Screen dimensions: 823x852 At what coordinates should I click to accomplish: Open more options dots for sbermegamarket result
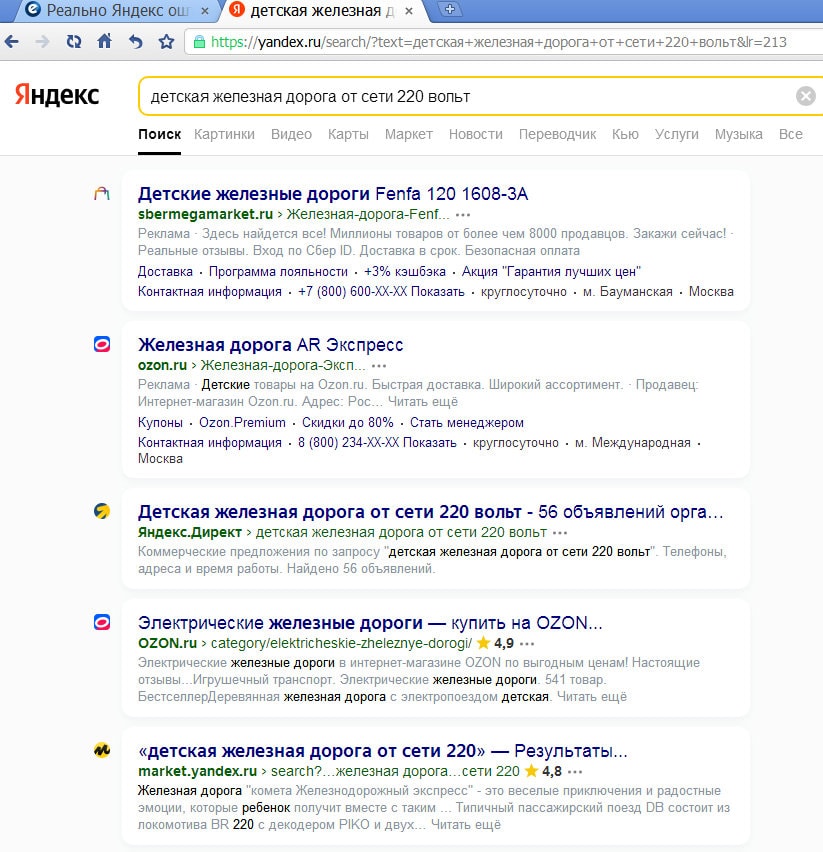coord(463,215)
